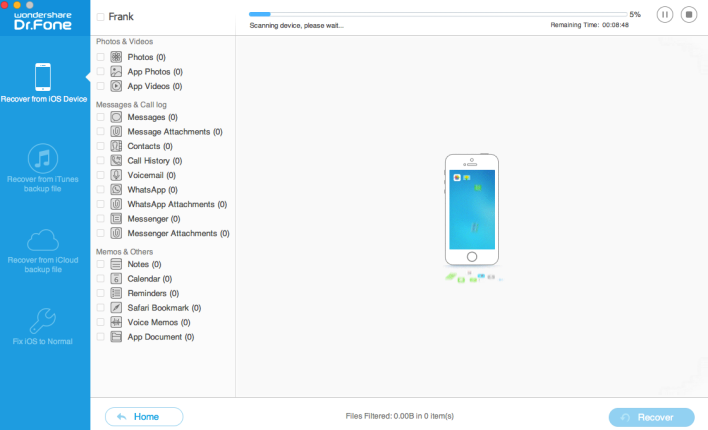Click the Messages bubble icon

tap(116, 117)
